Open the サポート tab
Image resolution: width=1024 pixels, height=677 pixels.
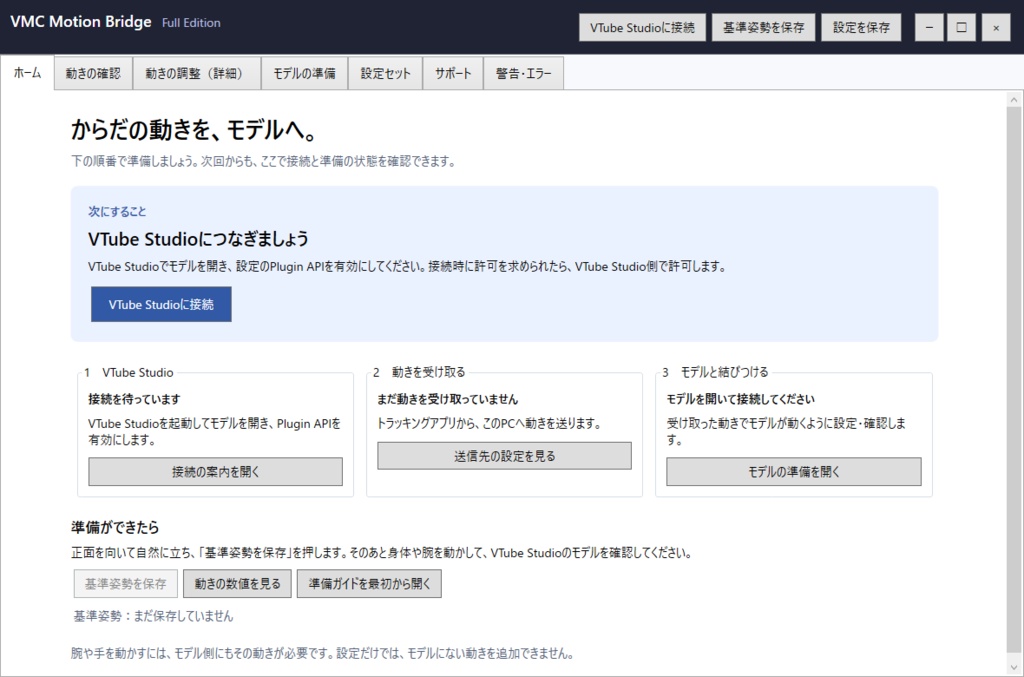click(x=453, y=73)
